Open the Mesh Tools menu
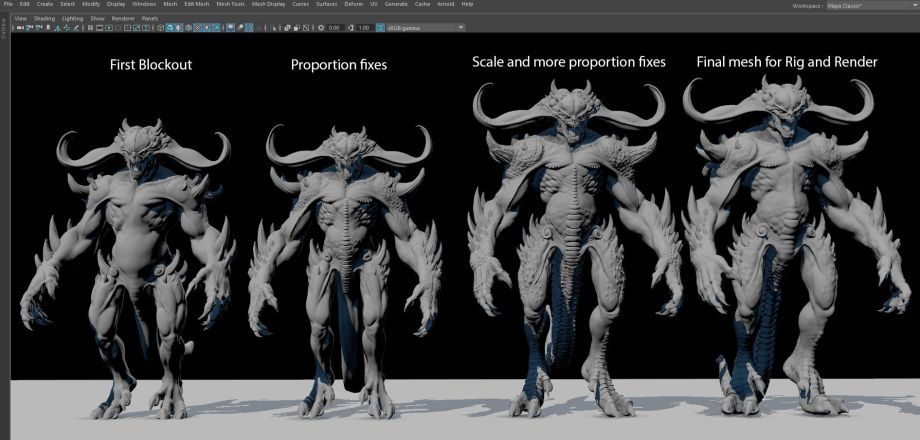Image resolution: width=920 pixels, height=440 pixels. tap(229, 5)
